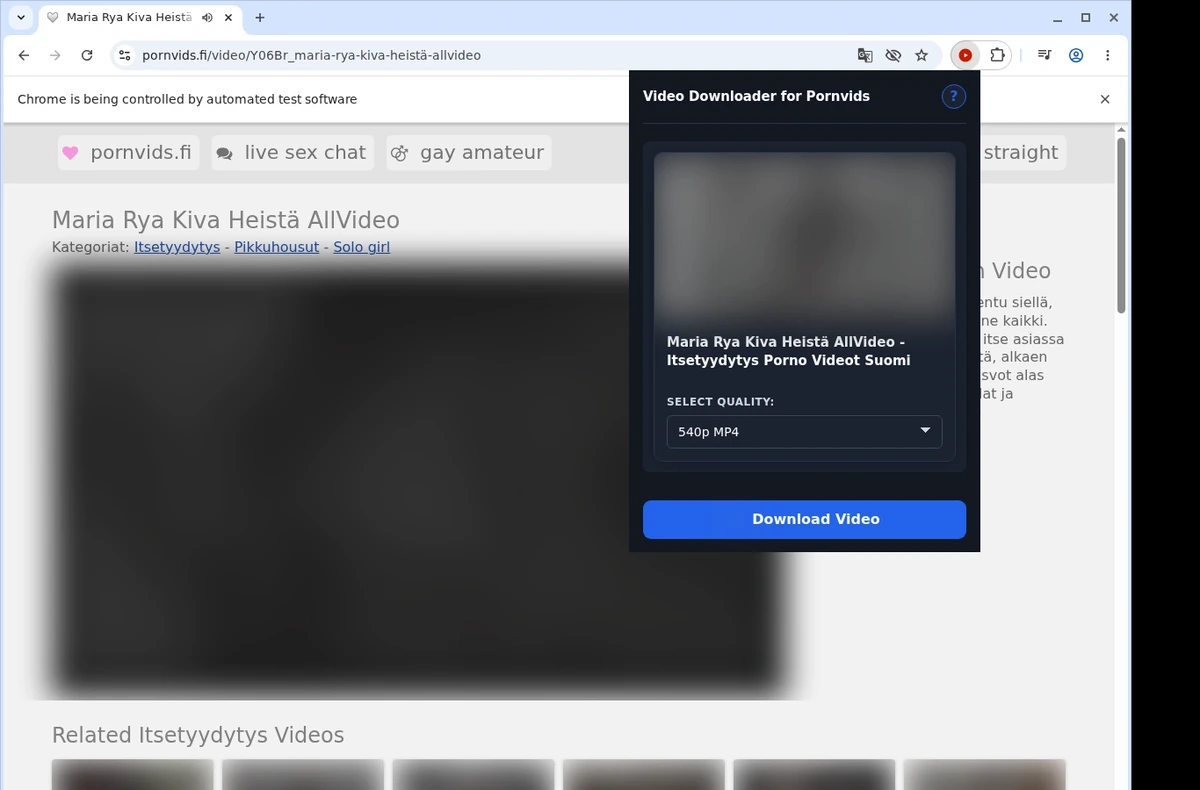
Task: Open the Pikkuhousut category link
Action: pos(277,247)
